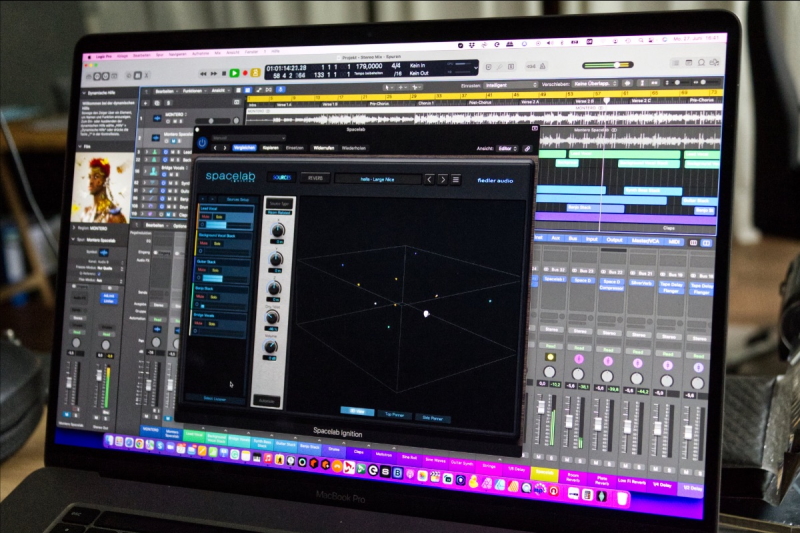
Task: Click the count-in 1234 icon in toolbar
Action: pyautogui.click(x=531, y=66)
